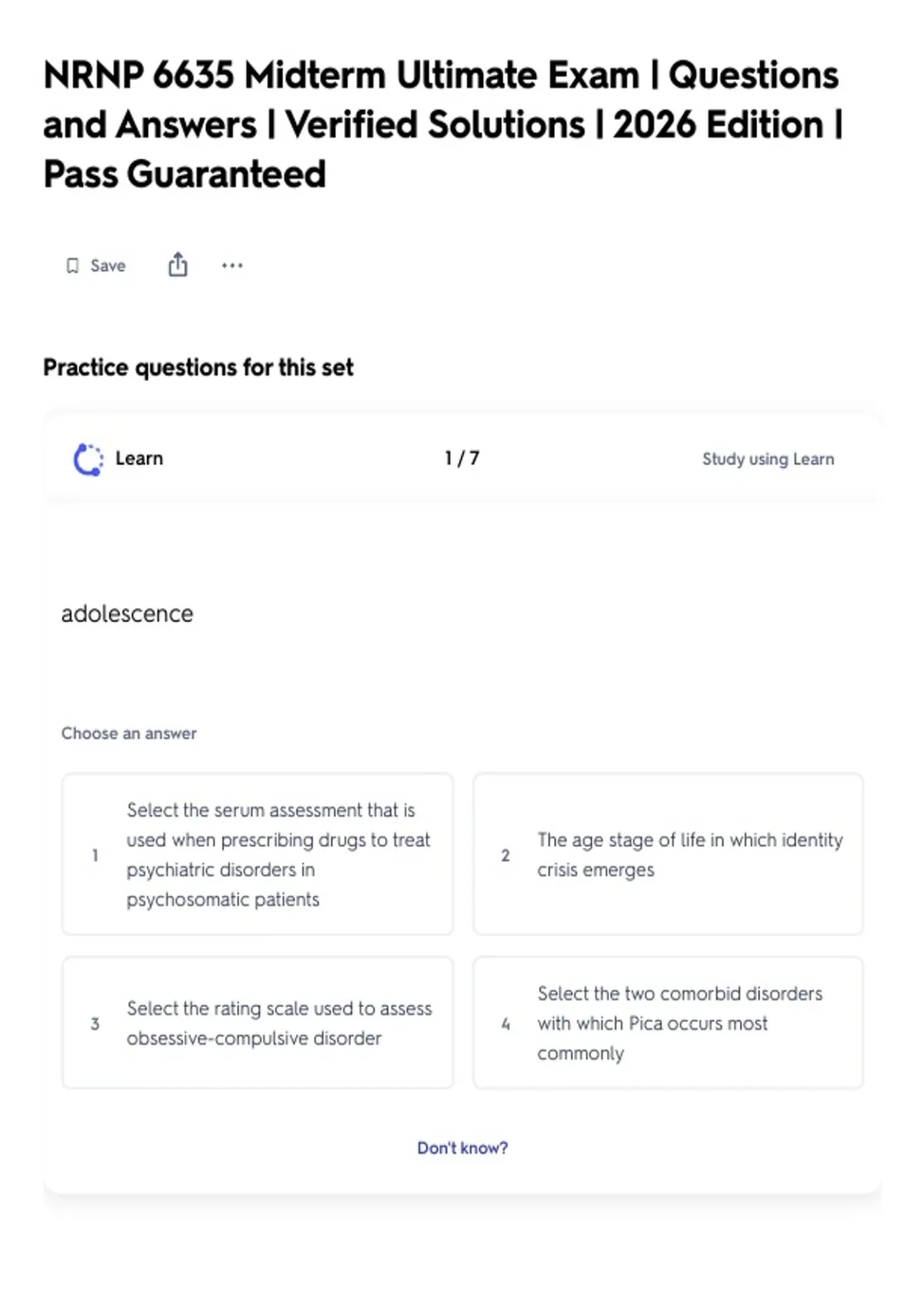This screenshot has width=924, height=1309.
Task: Click the Learn mode circular icon
Action: 88,460
